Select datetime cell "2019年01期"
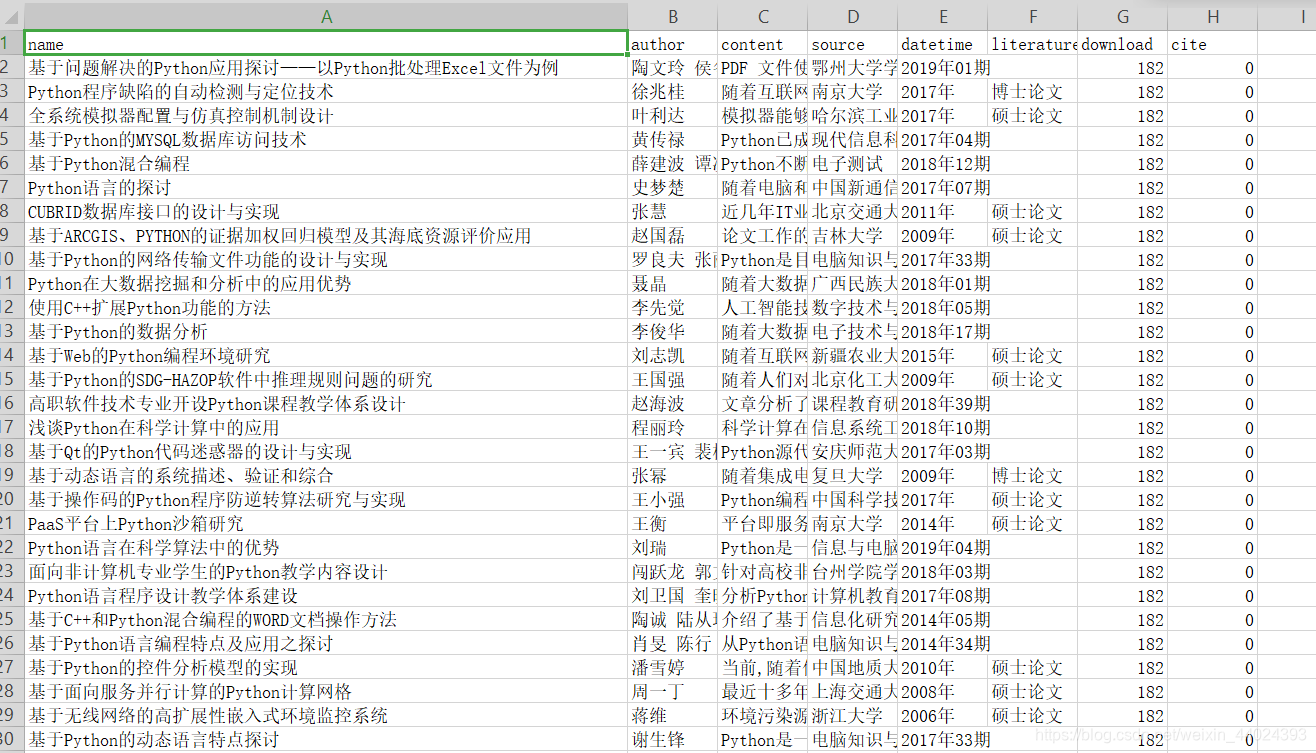Screen dimensions: 1316x753 tap(943, 68)
